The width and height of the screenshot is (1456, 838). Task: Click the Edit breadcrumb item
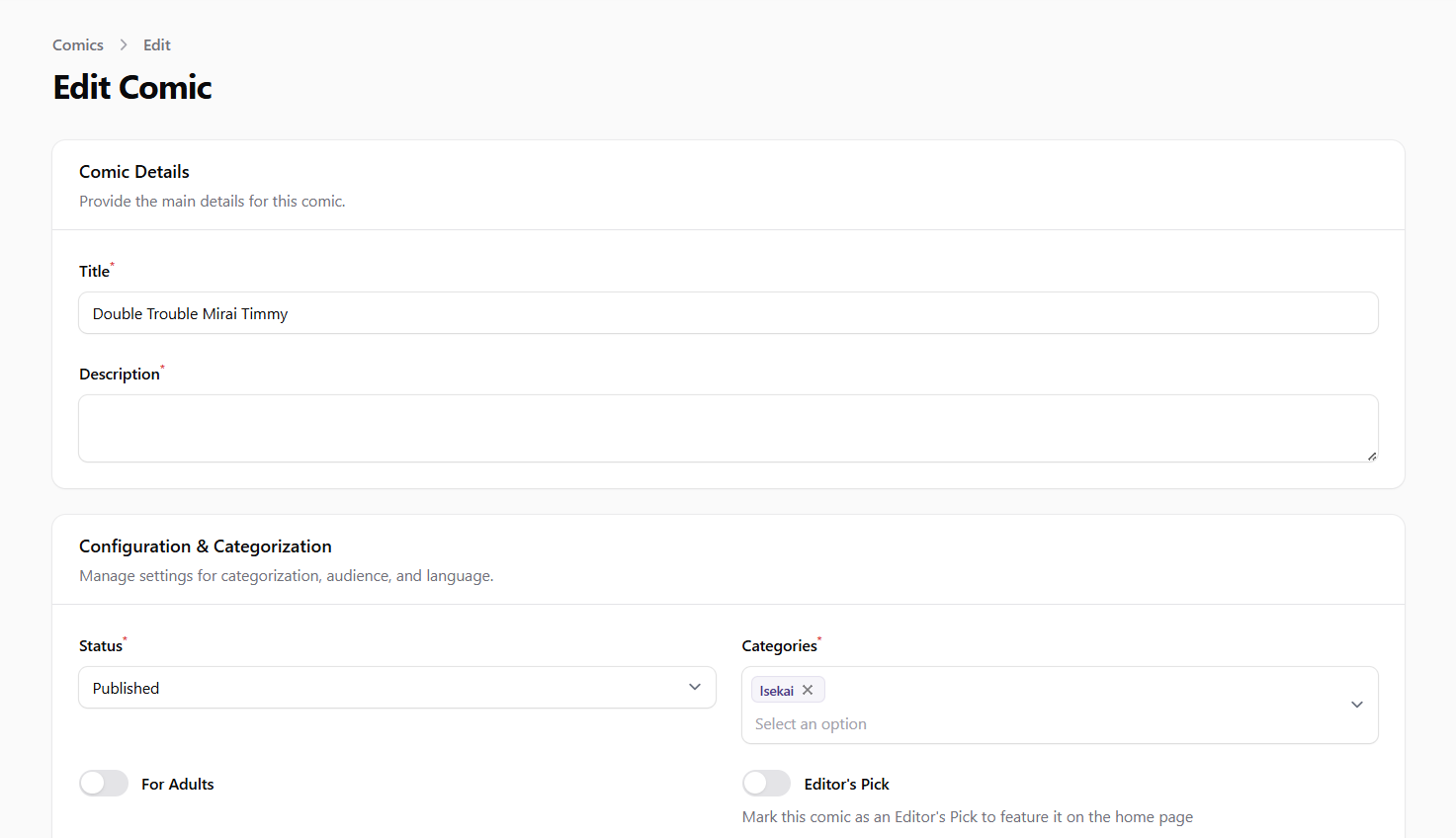pyautogui.click(x=156, y=44)
